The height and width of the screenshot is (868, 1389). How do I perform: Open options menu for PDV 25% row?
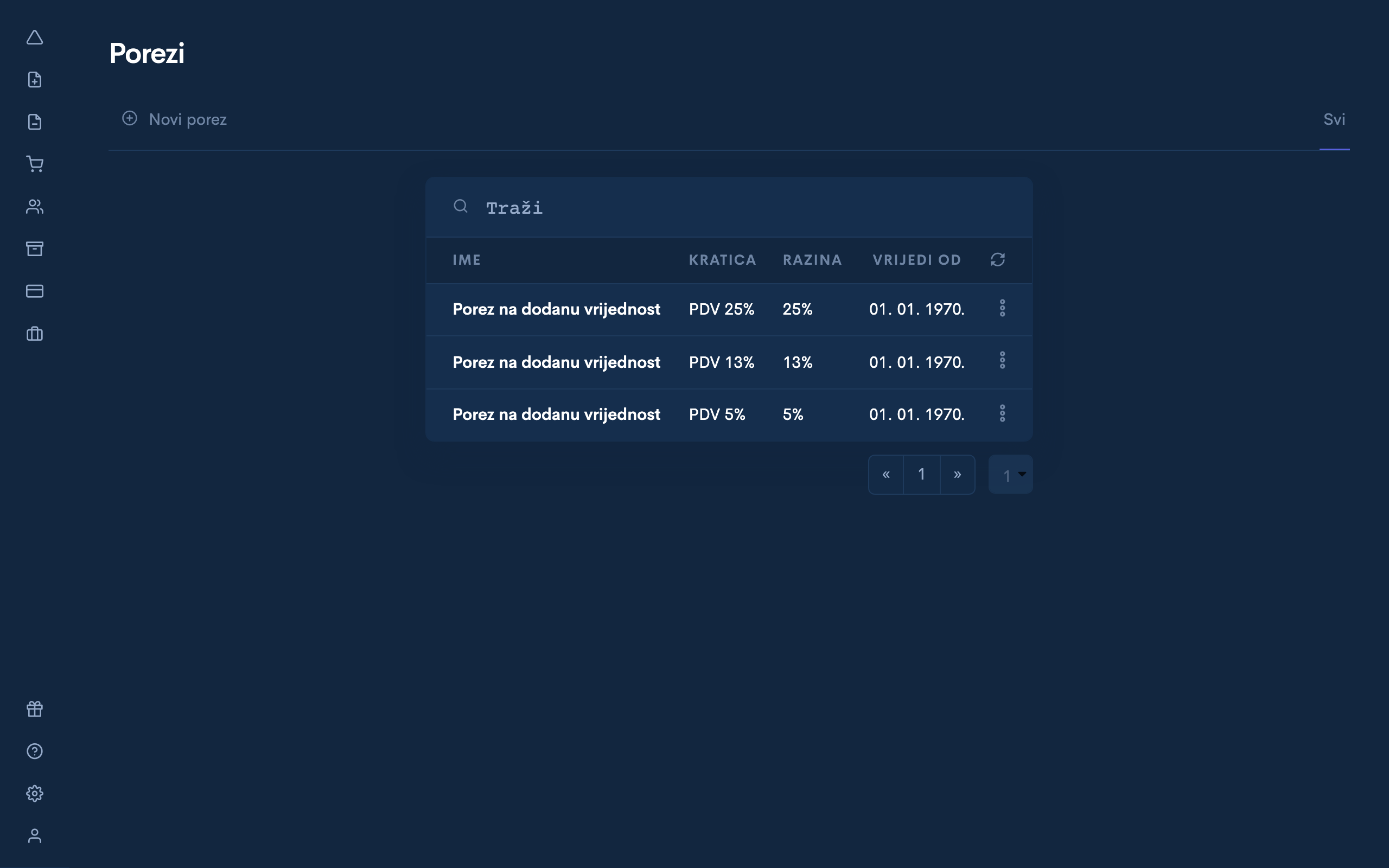[x=1002, y=308]
